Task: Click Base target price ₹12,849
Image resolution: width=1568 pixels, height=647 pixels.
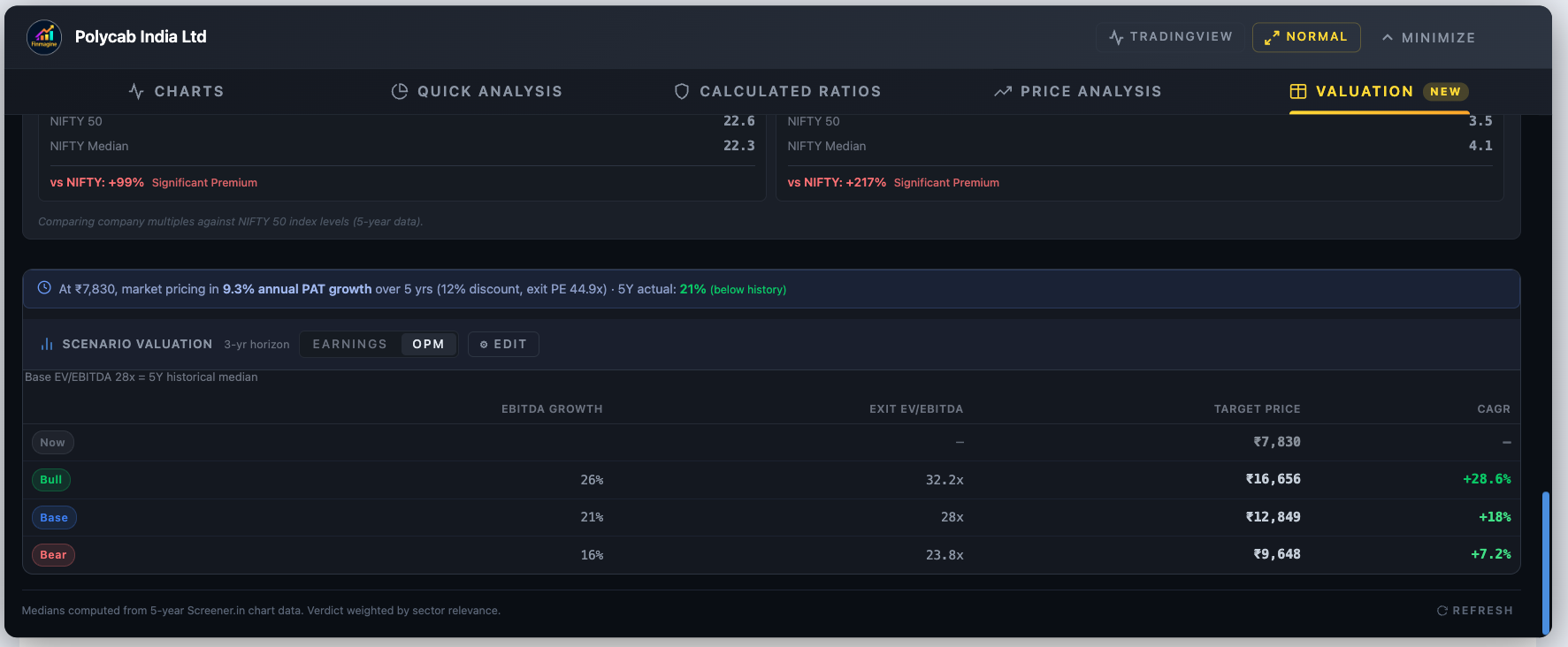Action: 1273,517
